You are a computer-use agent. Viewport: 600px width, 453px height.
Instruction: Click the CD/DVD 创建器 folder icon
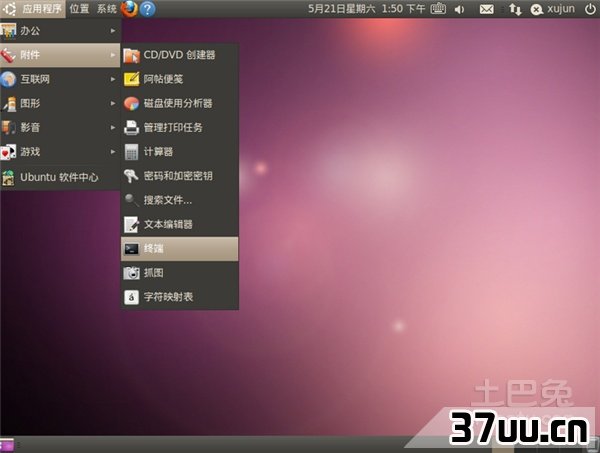(131, 55)
